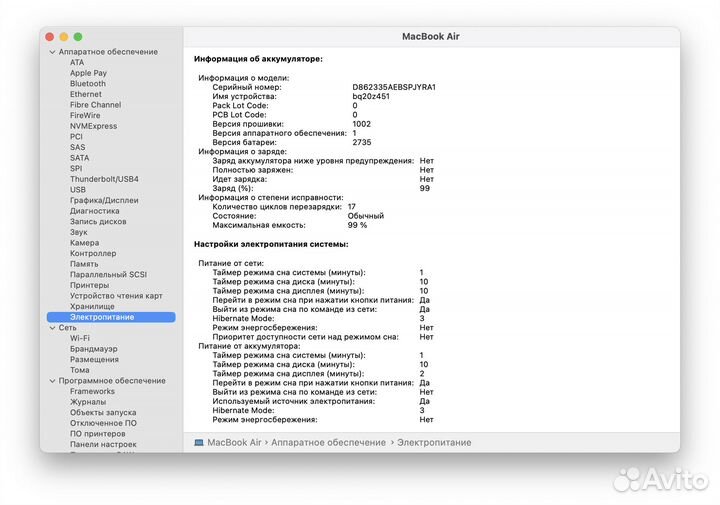Click Аппаратное обеспечение group label in sidebar
This screenshot has width=720, height=505.
108,52
